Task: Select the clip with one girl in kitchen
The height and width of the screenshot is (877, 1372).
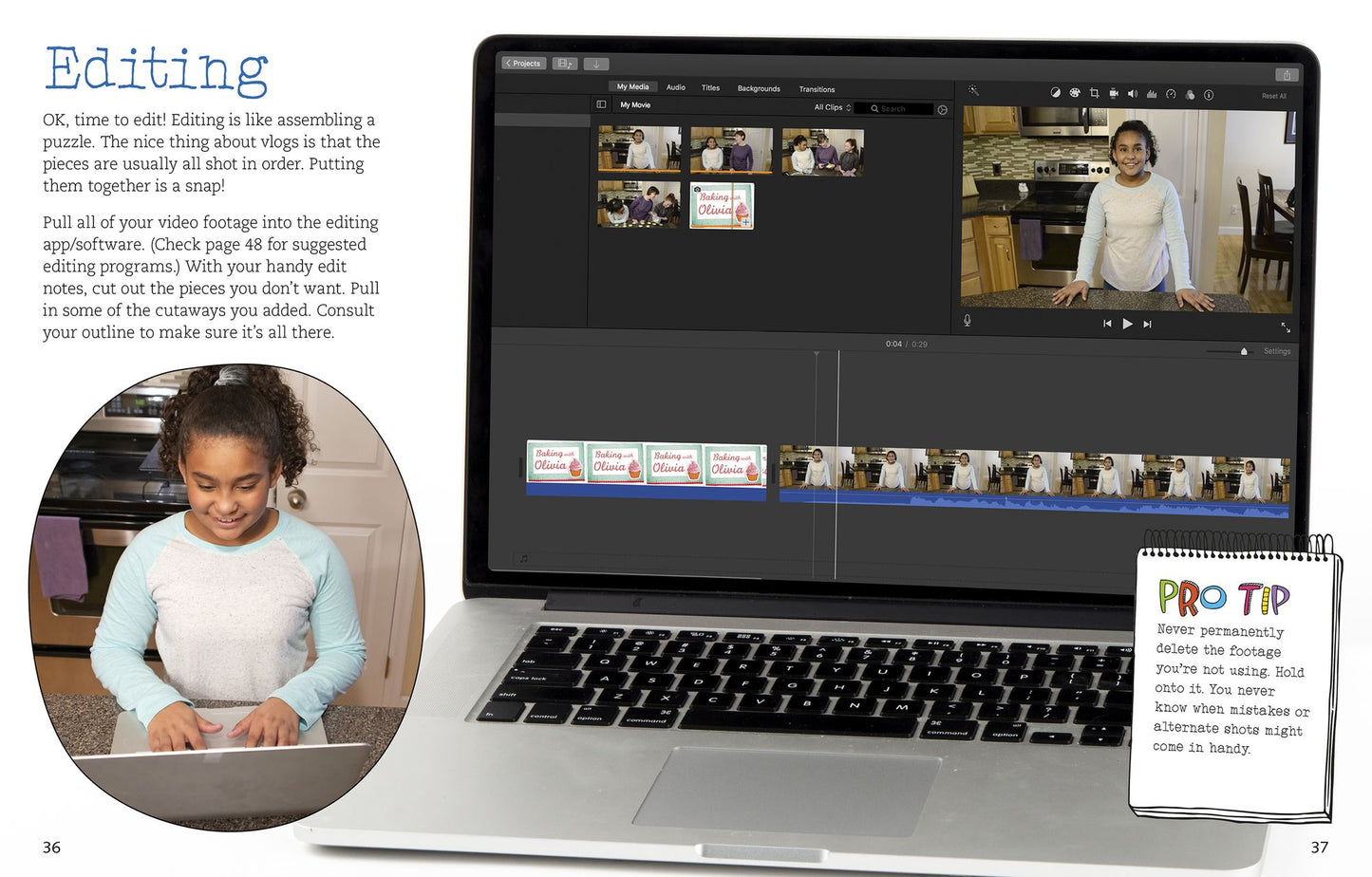Action: tap(640, 149)
